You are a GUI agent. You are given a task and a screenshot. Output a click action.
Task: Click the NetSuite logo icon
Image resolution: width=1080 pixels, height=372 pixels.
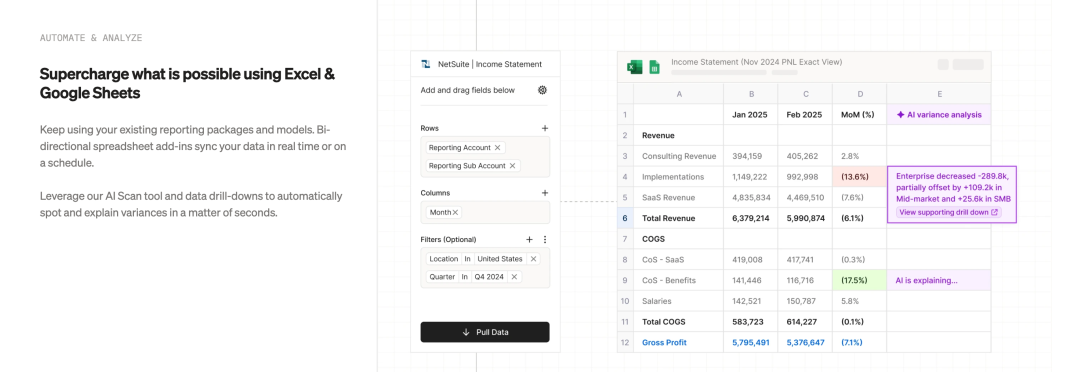tap(426, 64)
